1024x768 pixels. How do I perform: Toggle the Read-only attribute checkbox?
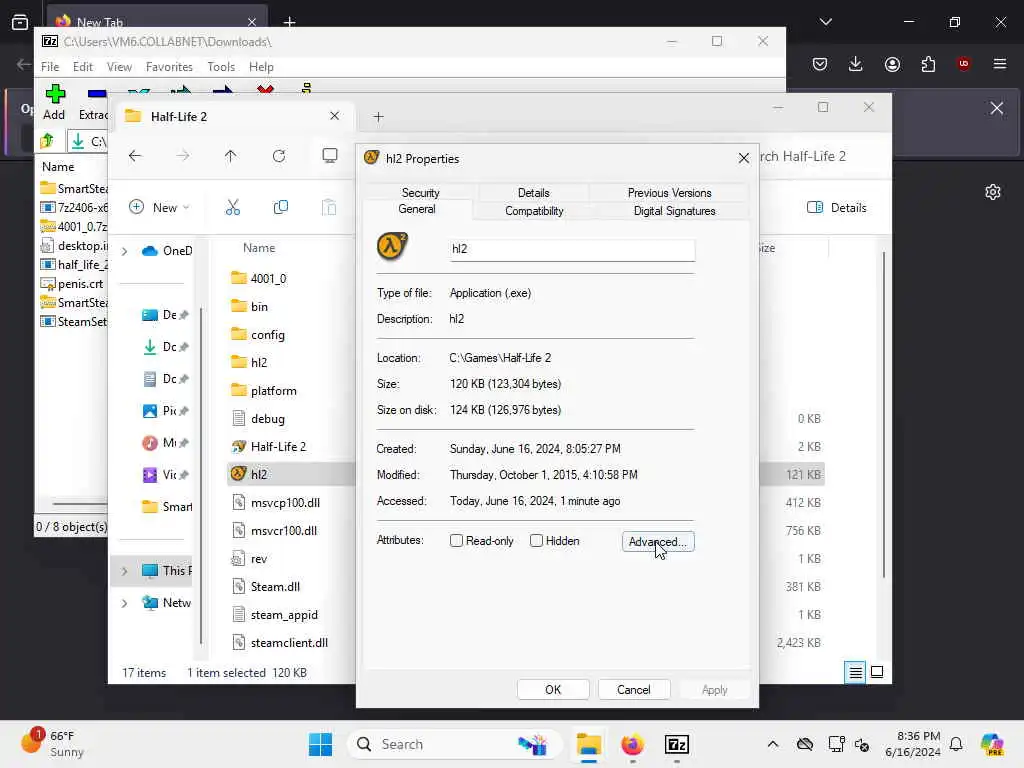click(456, 541)
